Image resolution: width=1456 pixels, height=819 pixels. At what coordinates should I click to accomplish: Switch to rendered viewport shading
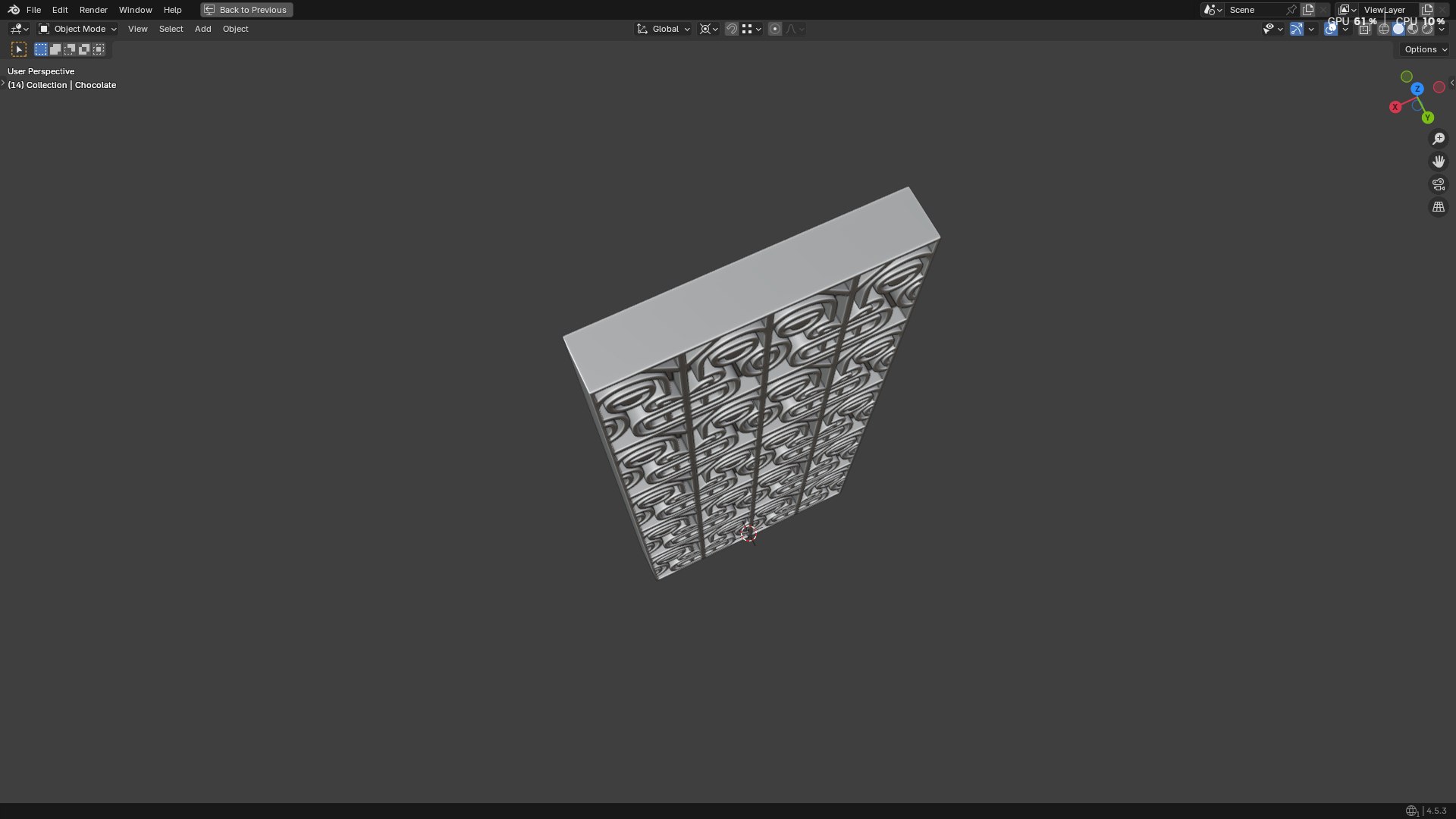click(x=1427, y=29)
